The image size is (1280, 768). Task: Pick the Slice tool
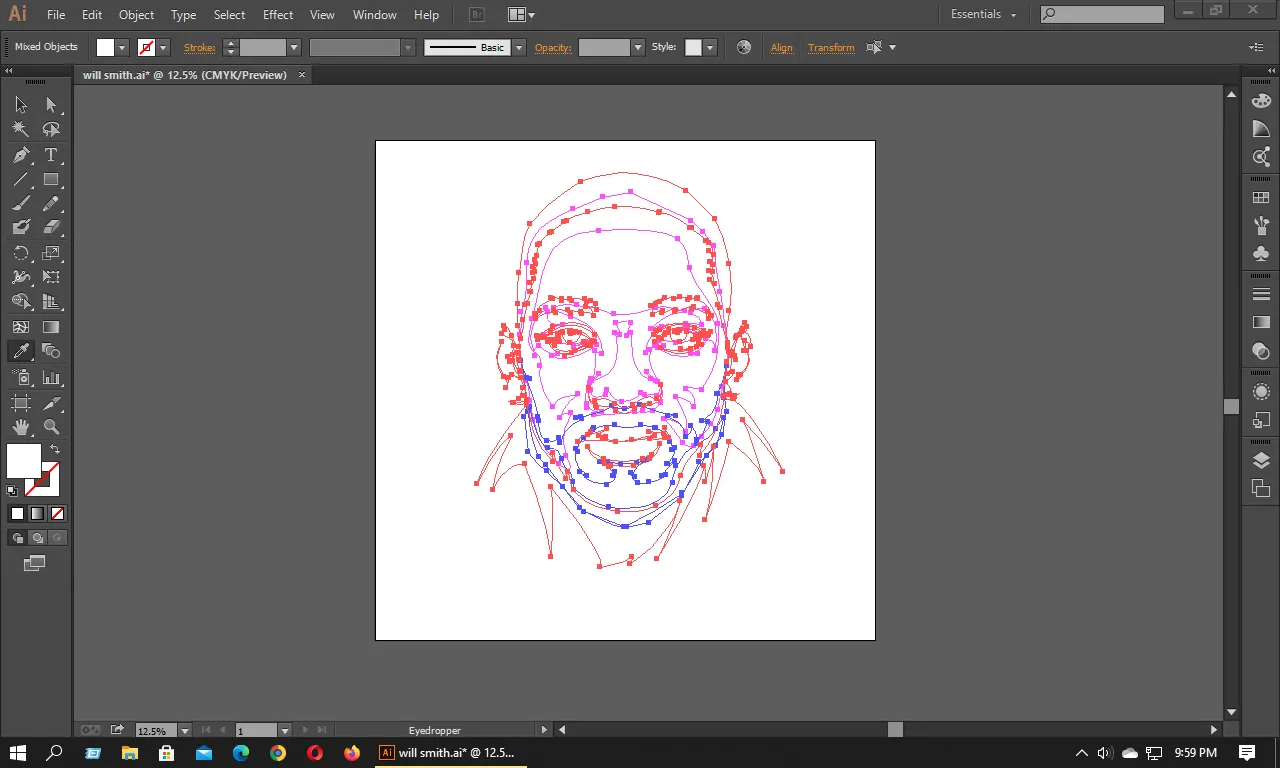coord(51,403)
